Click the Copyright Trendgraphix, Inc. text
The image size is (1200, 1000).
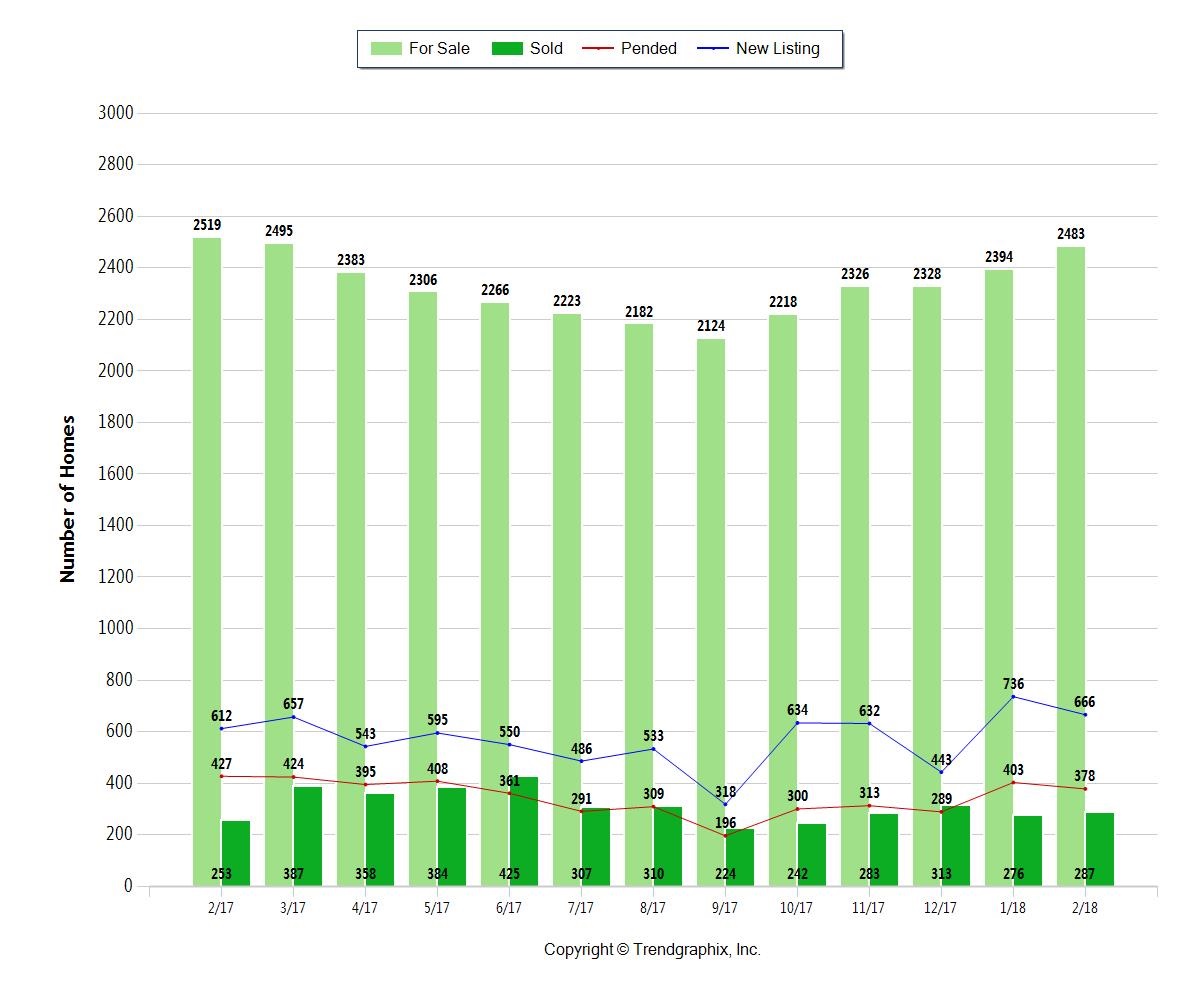pyautogui.click(x=652, y=950)
